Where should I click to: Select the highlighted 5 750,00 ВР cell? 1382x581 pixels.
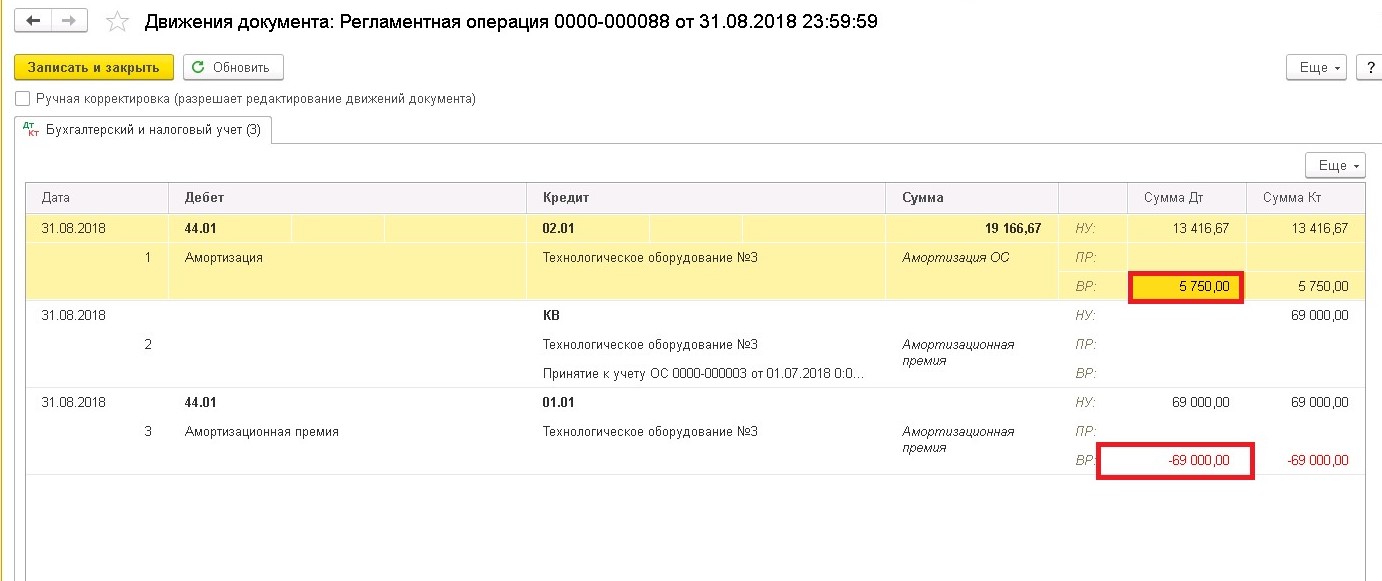tap(1186, 287)
